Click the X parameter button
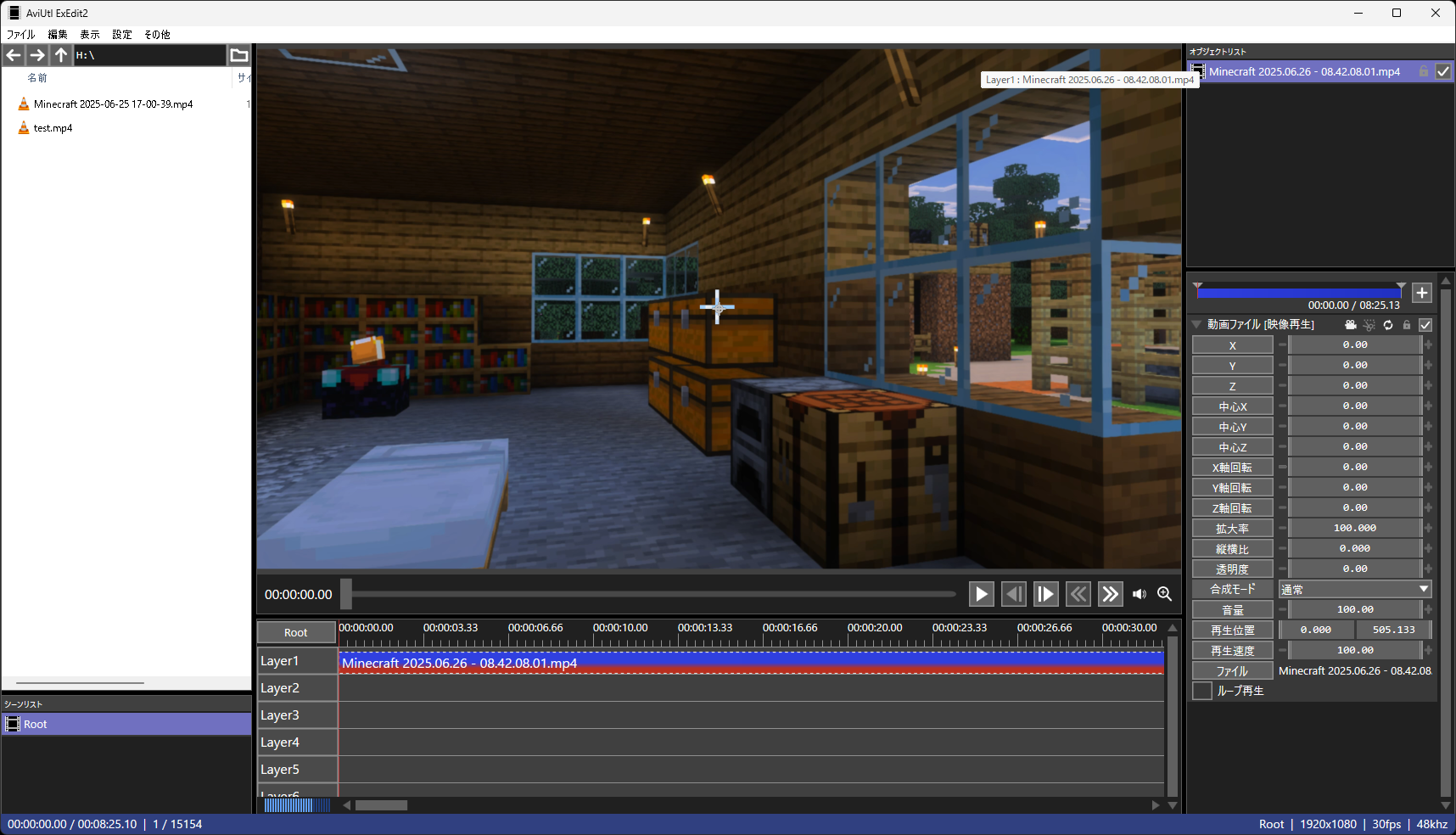Screen dimensions: 1456x835 (1233, 345)
